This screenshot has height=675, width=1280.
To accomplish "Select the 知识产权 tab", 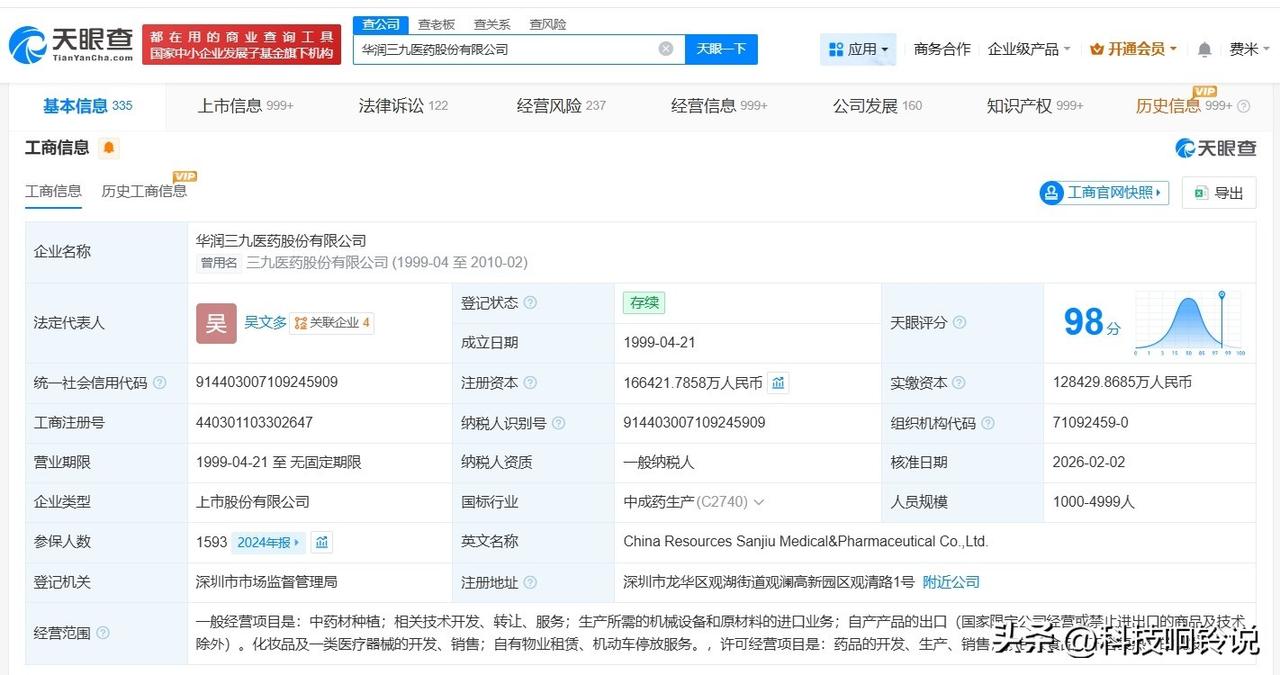I will point(1035,105).
